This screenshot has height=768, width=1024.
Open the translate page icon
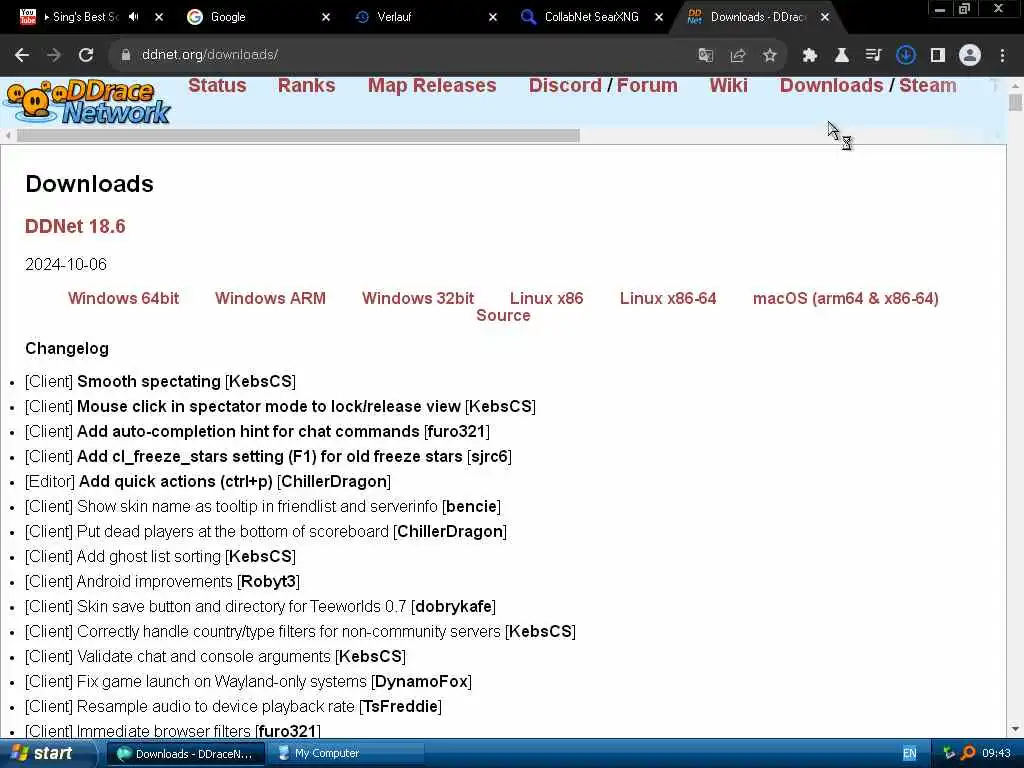click(x=705, y=56)
